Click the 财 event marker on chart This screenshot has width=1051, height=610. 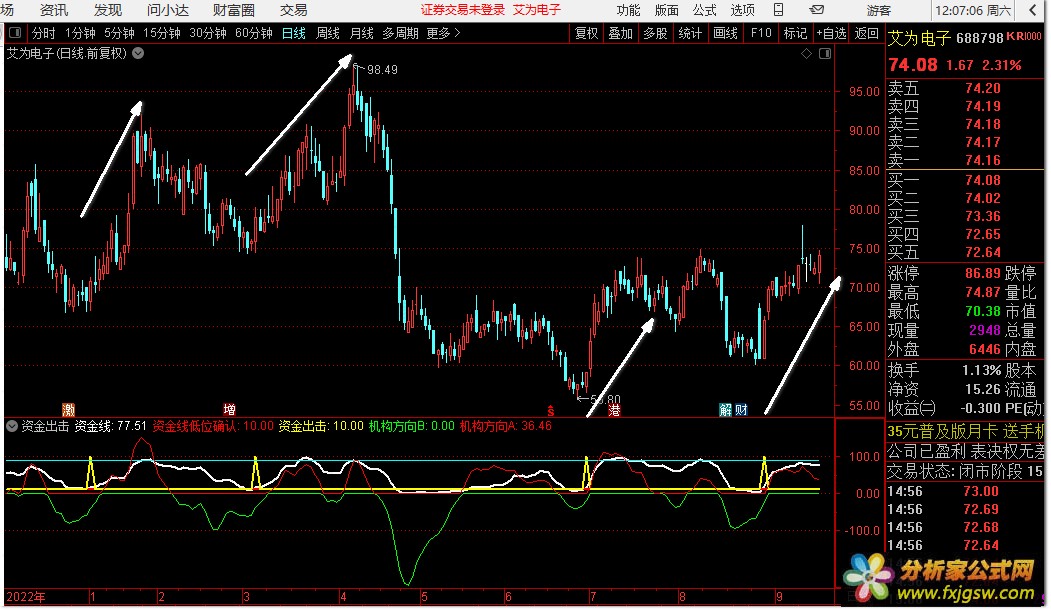point(741,410)
